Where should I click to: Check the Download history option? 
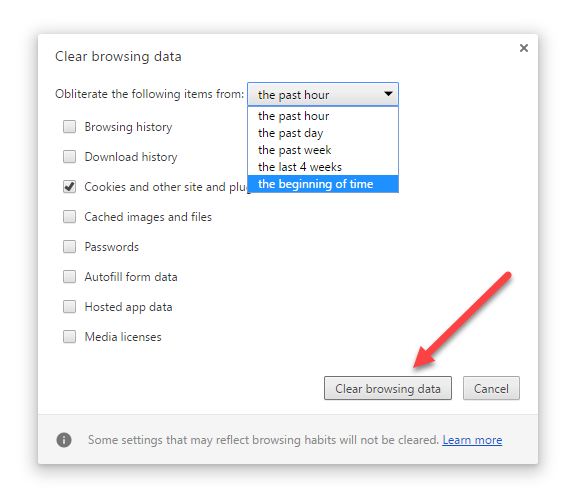click(x=69, y=157)
